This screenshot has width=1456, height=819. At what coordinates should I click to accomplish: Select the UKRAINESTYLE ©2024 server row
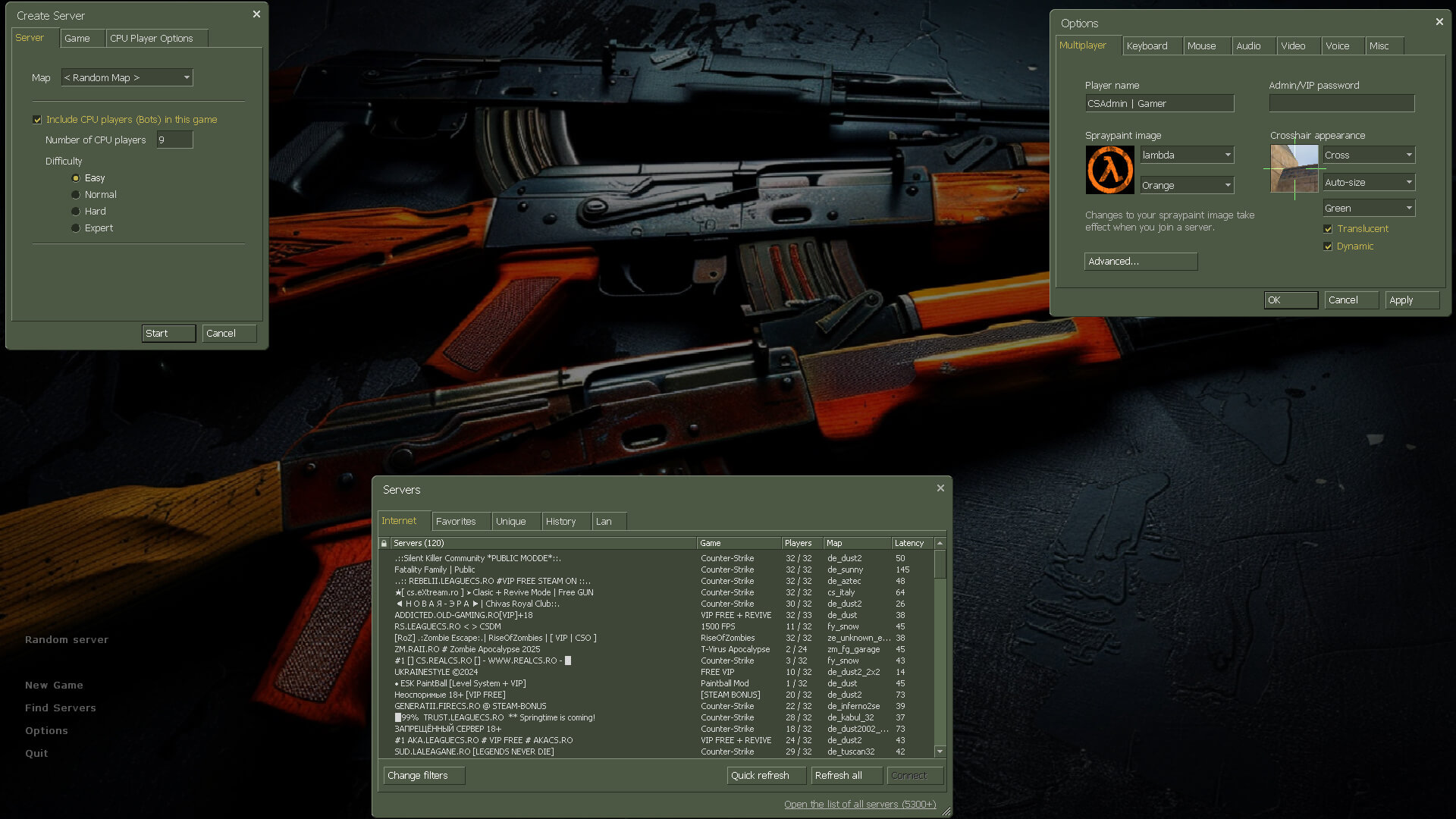click(x=656, y=672)
